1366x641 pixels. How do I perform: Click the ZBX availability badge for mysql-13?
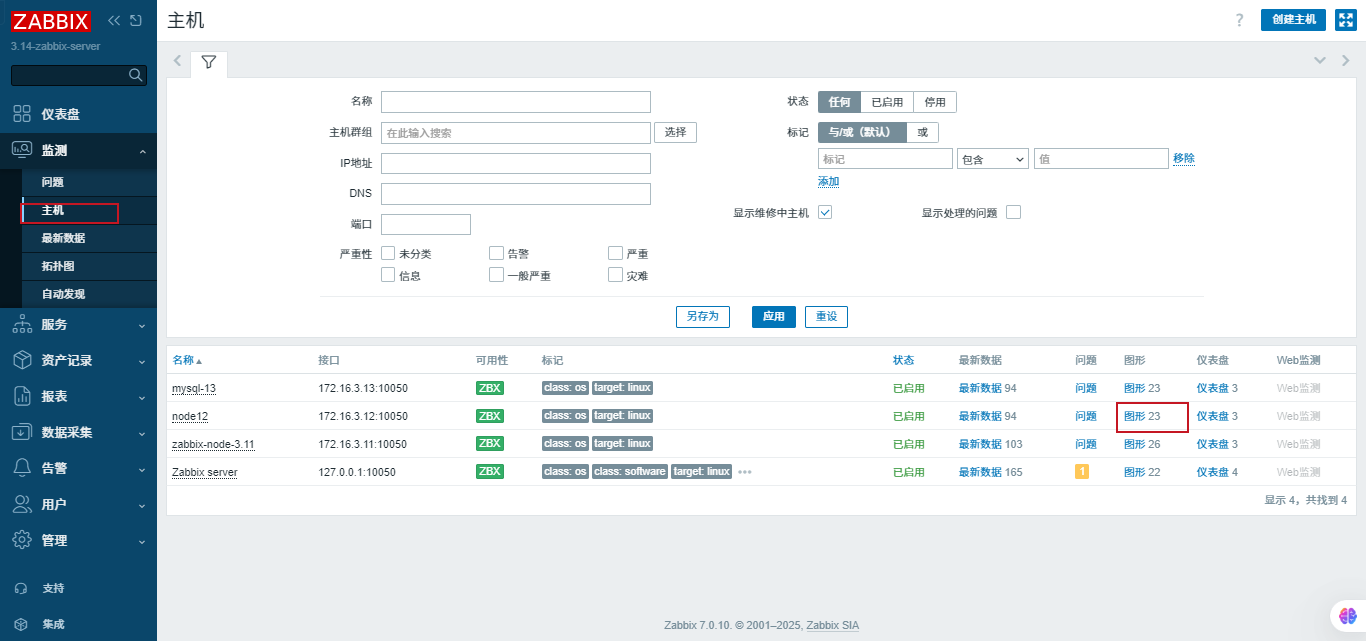click(490, 388)
